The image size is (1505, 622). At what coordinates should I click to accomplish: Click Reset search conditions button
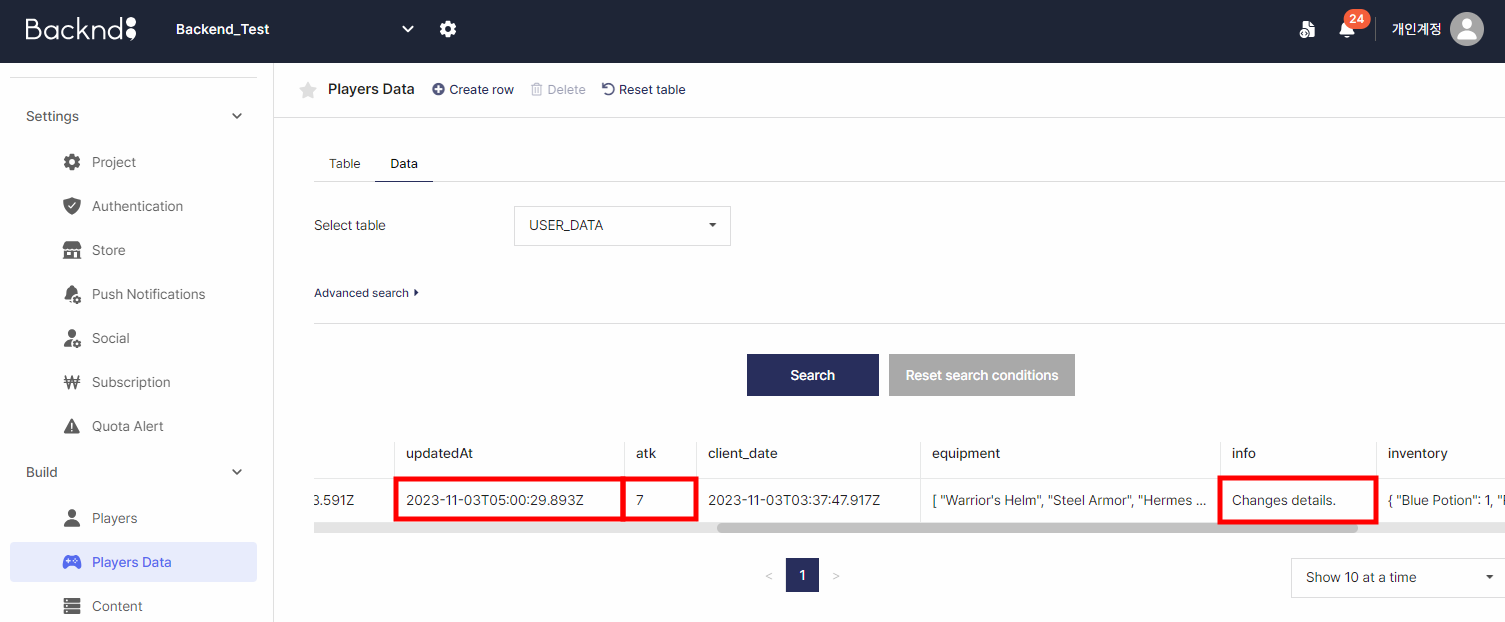(982, 375)
